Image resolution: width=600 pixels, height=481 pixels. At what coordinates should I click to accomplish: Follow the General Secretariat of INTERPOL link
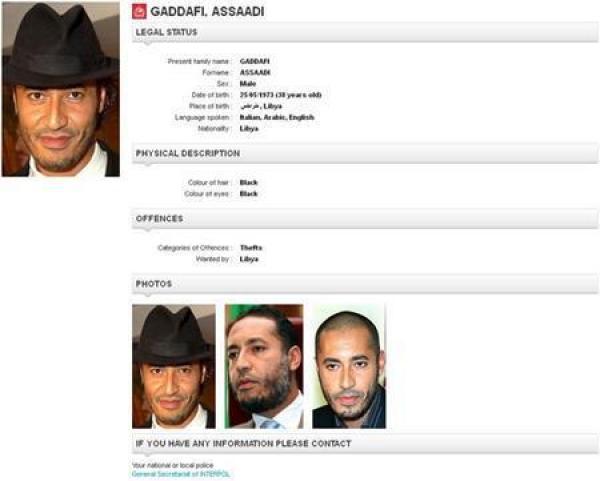[x=181, y=474]
